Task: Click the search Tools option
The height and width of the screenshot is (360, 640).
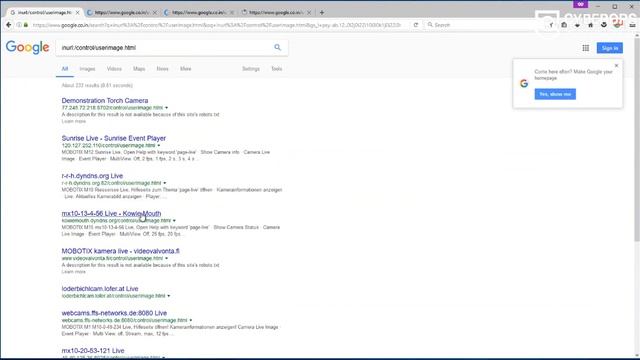Action: click(276, 69)
